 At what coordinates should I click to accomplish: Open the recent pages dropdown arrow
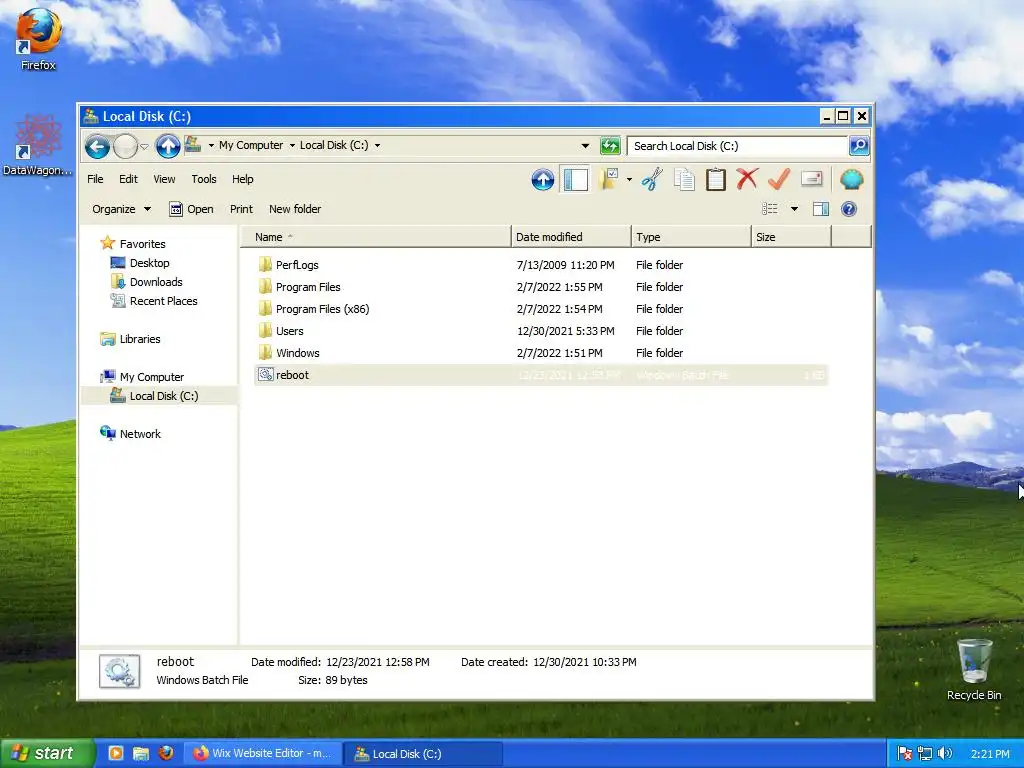144,146
